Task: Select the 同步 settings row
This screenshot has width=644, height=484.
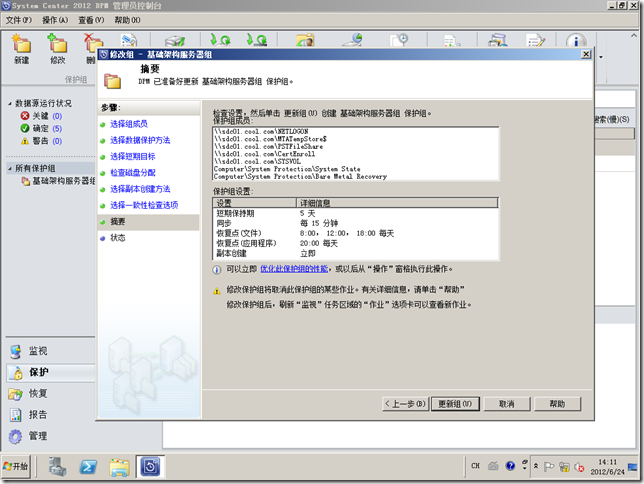Action: 356,223
